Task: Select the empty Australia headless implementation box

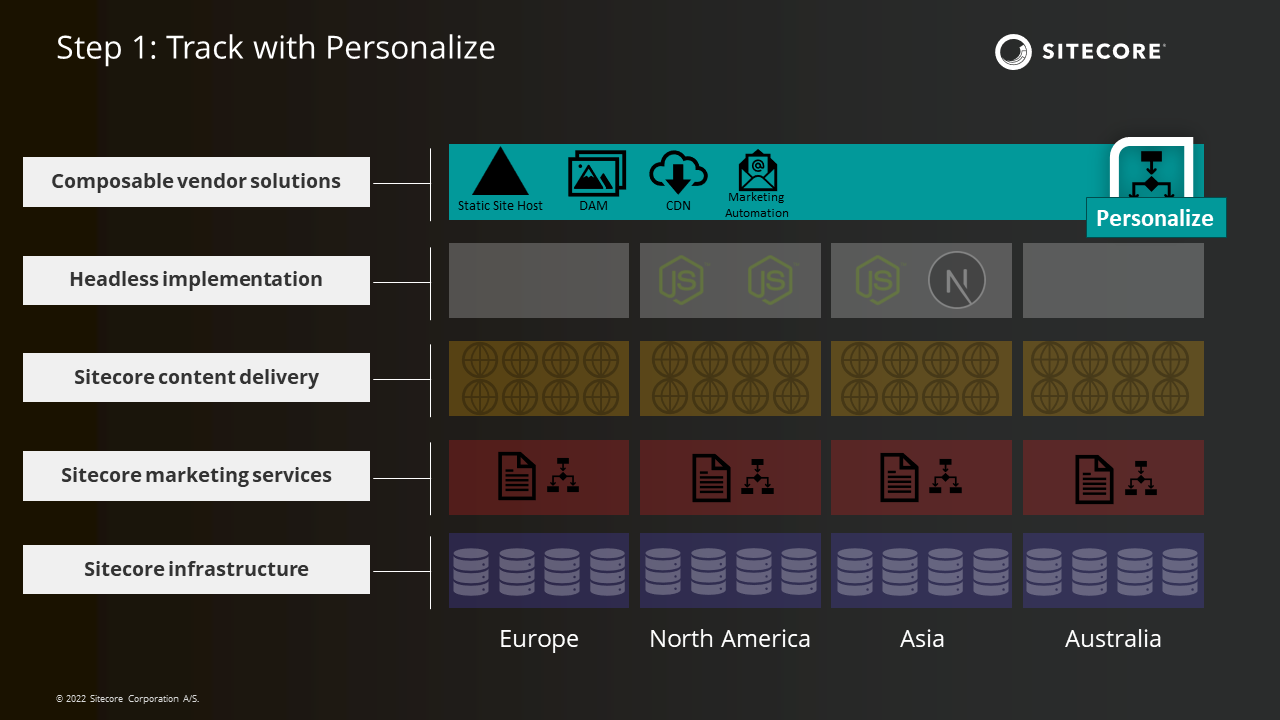Action: tap(1113, 280)
